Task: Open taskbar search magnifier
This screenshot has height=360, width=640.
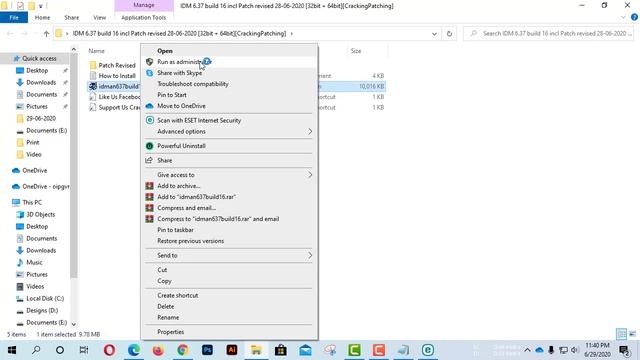Action: pos(36,350)
